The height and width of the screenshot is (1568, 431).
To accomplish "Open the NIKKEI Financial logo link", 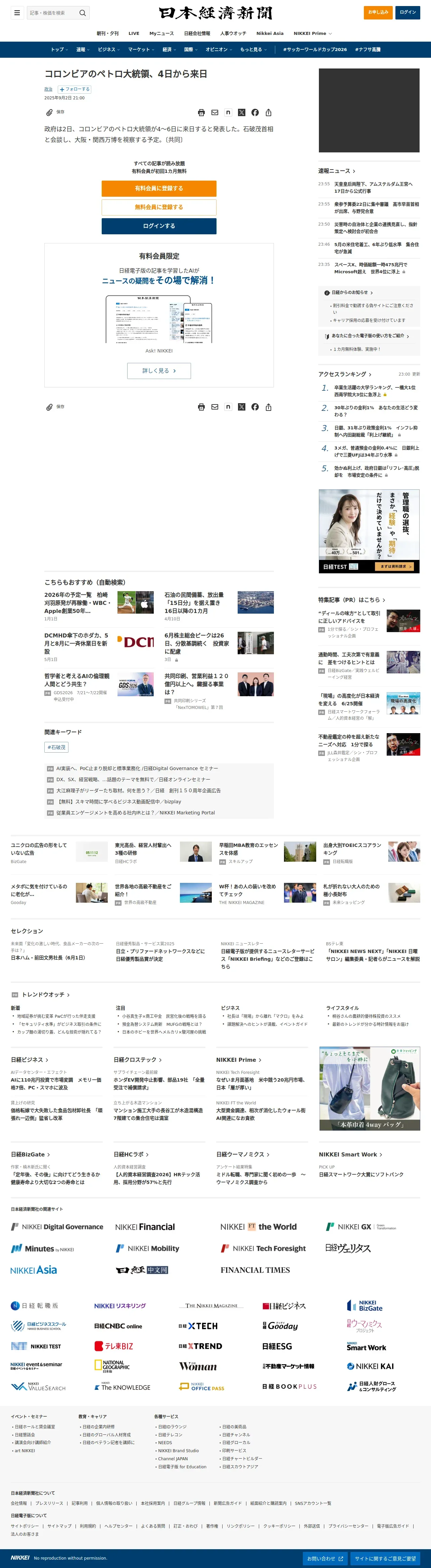I will [x=145, y=1227].
